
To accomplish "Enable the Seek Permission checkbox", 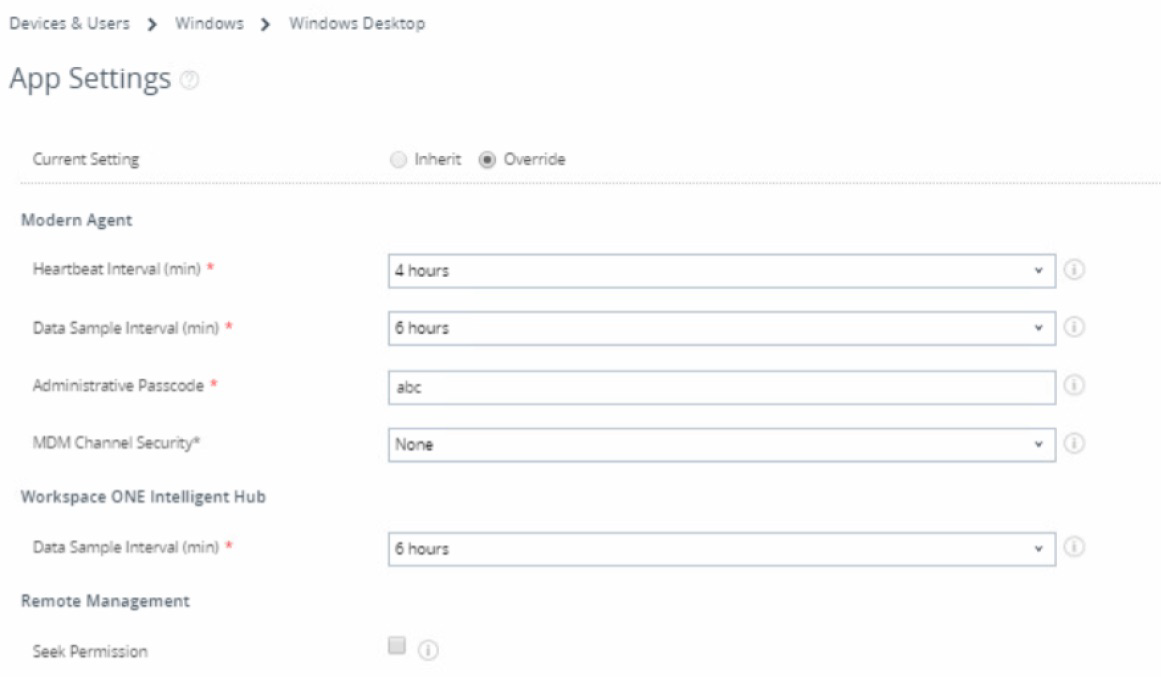I will pyautogui.click(x=396, y=648).
